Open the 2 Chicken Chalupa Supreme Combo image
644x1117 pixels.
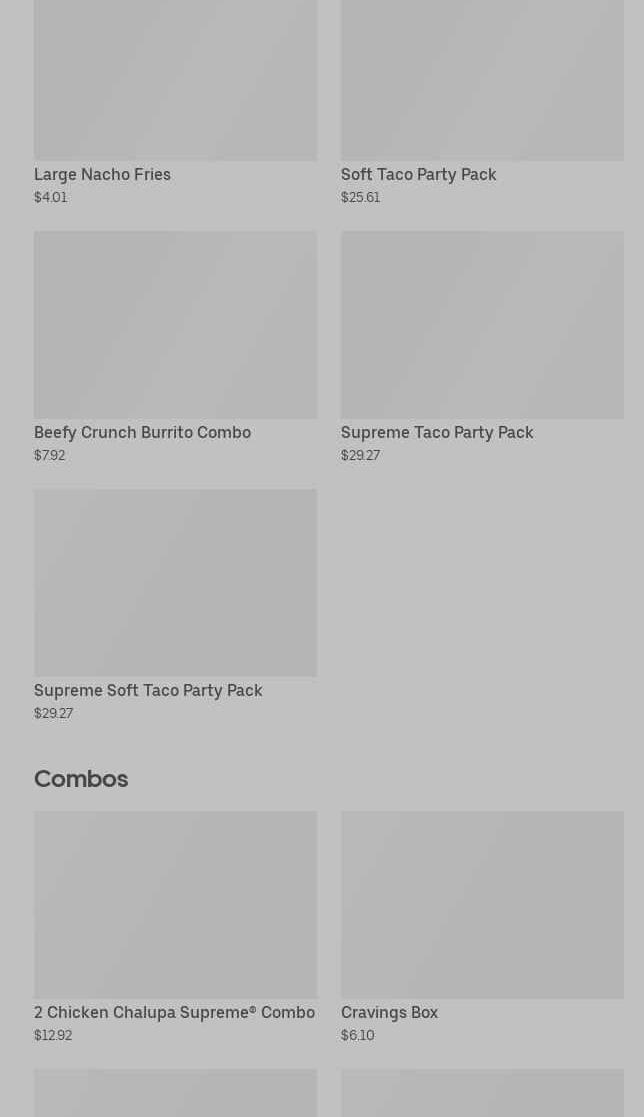175,905
